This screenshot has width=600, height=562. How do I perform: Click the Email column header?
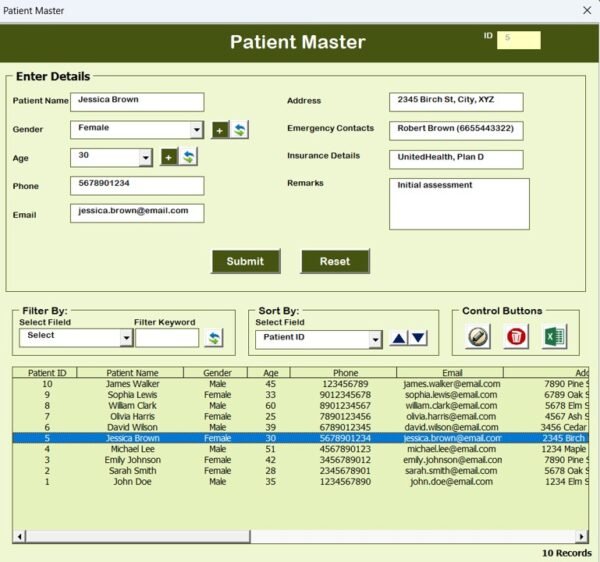(450, 373)
